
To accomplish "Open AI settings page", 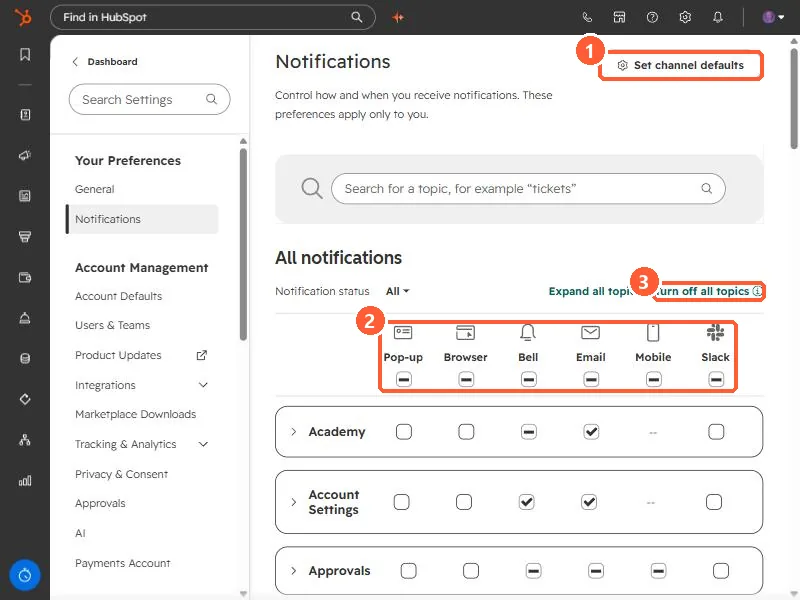I will pos(80,533).
